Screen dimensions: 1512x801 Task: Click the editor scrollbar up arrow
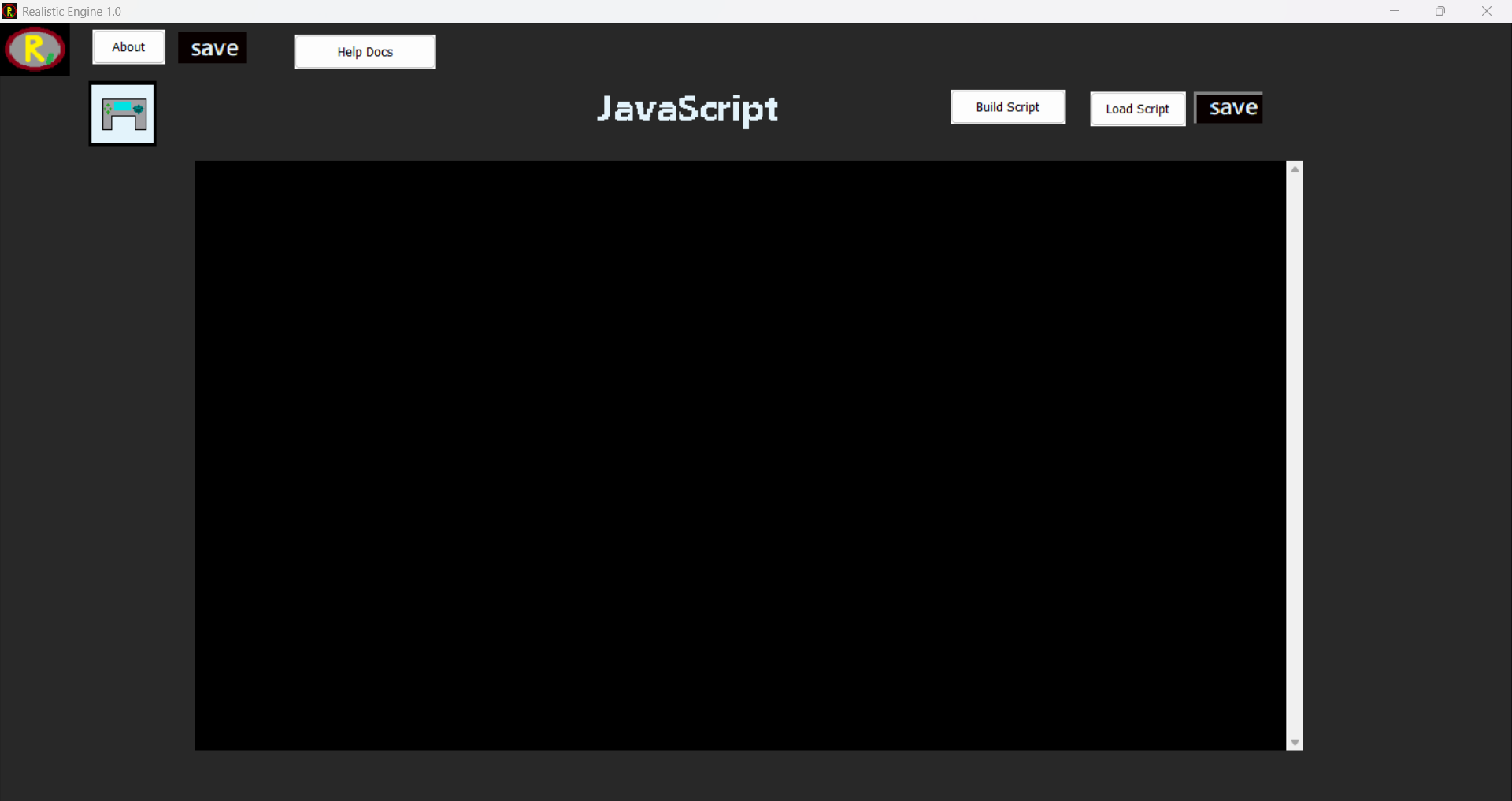pyautogui.click(x=1295, y=169)
